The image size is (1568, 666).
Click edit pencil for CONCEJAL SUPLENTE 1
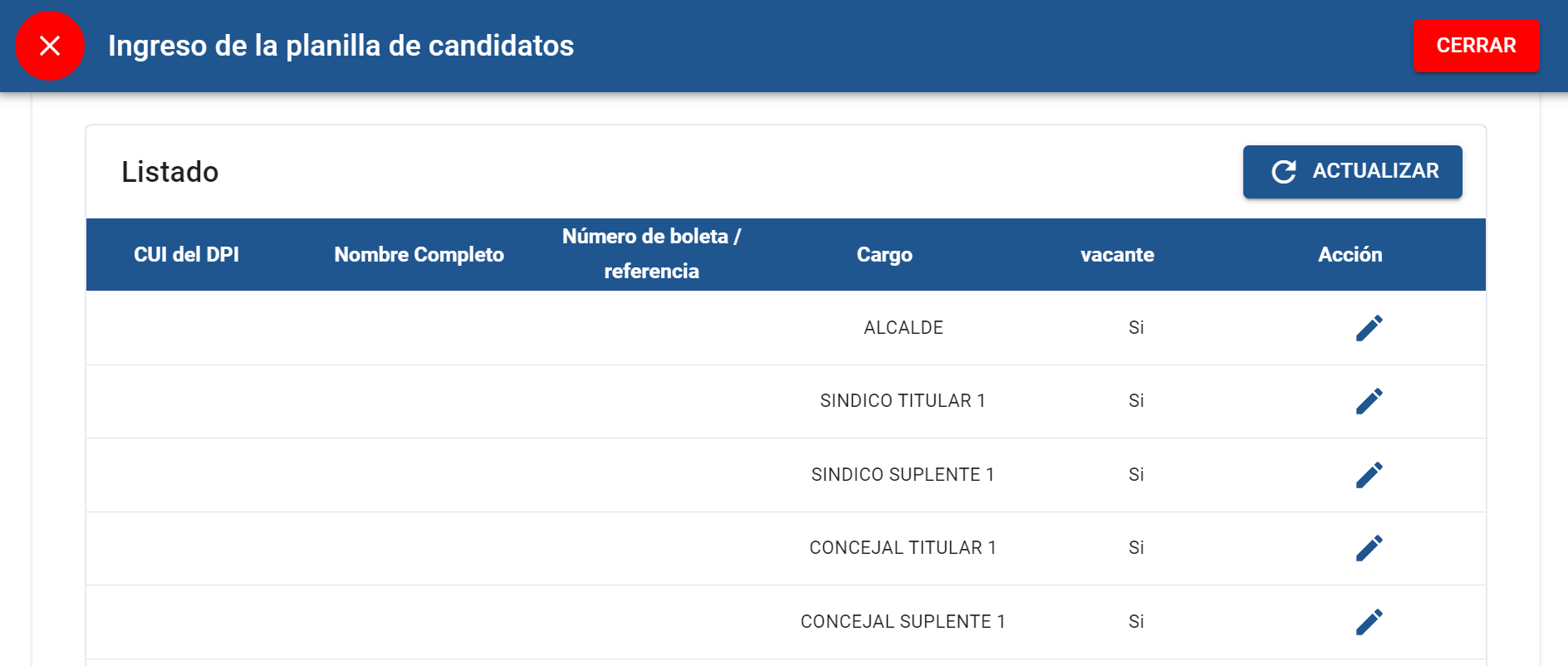pos(1369,622)
